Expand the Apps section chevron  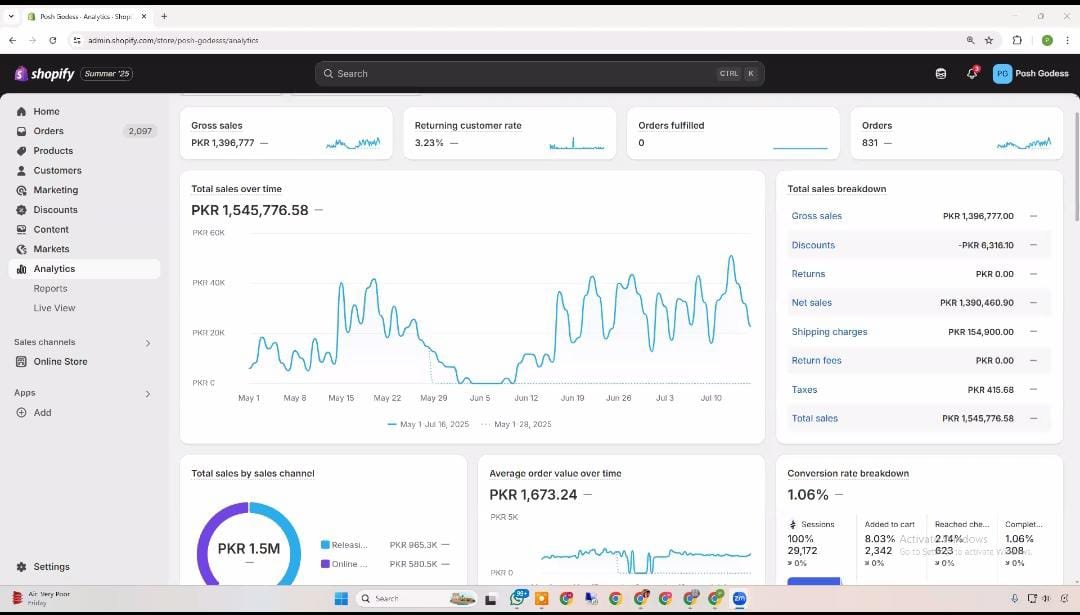148,394
